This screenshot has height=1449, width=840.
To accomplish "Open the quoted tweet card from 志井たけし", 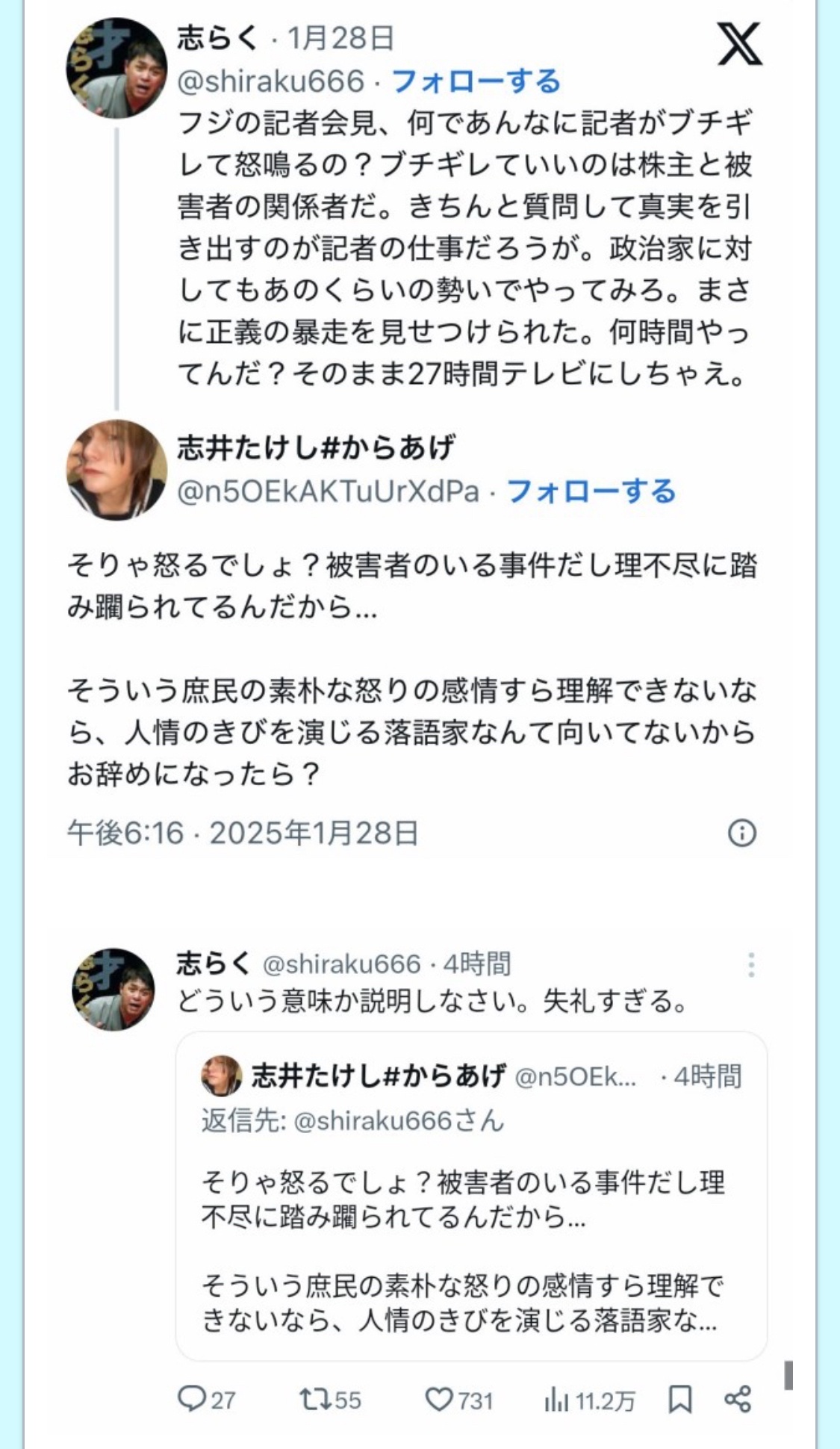I will [x=471, y=1196].
